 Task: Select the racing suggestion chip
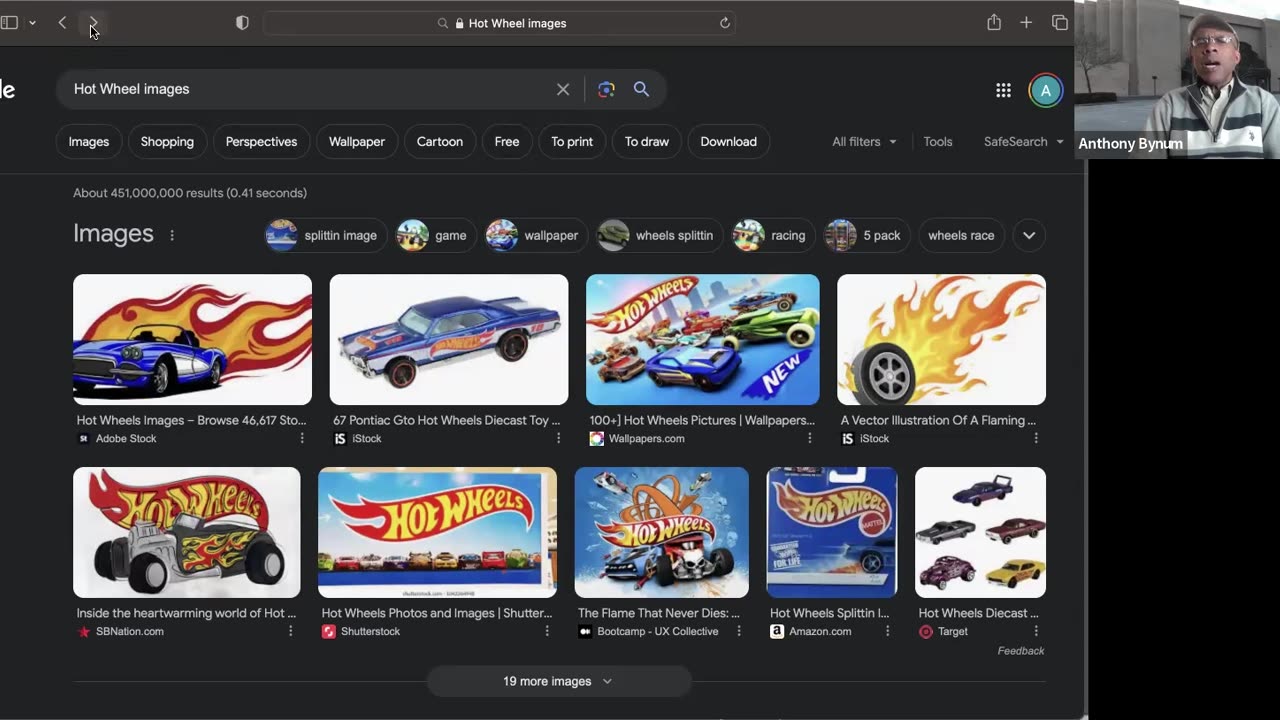click(775, 235)
